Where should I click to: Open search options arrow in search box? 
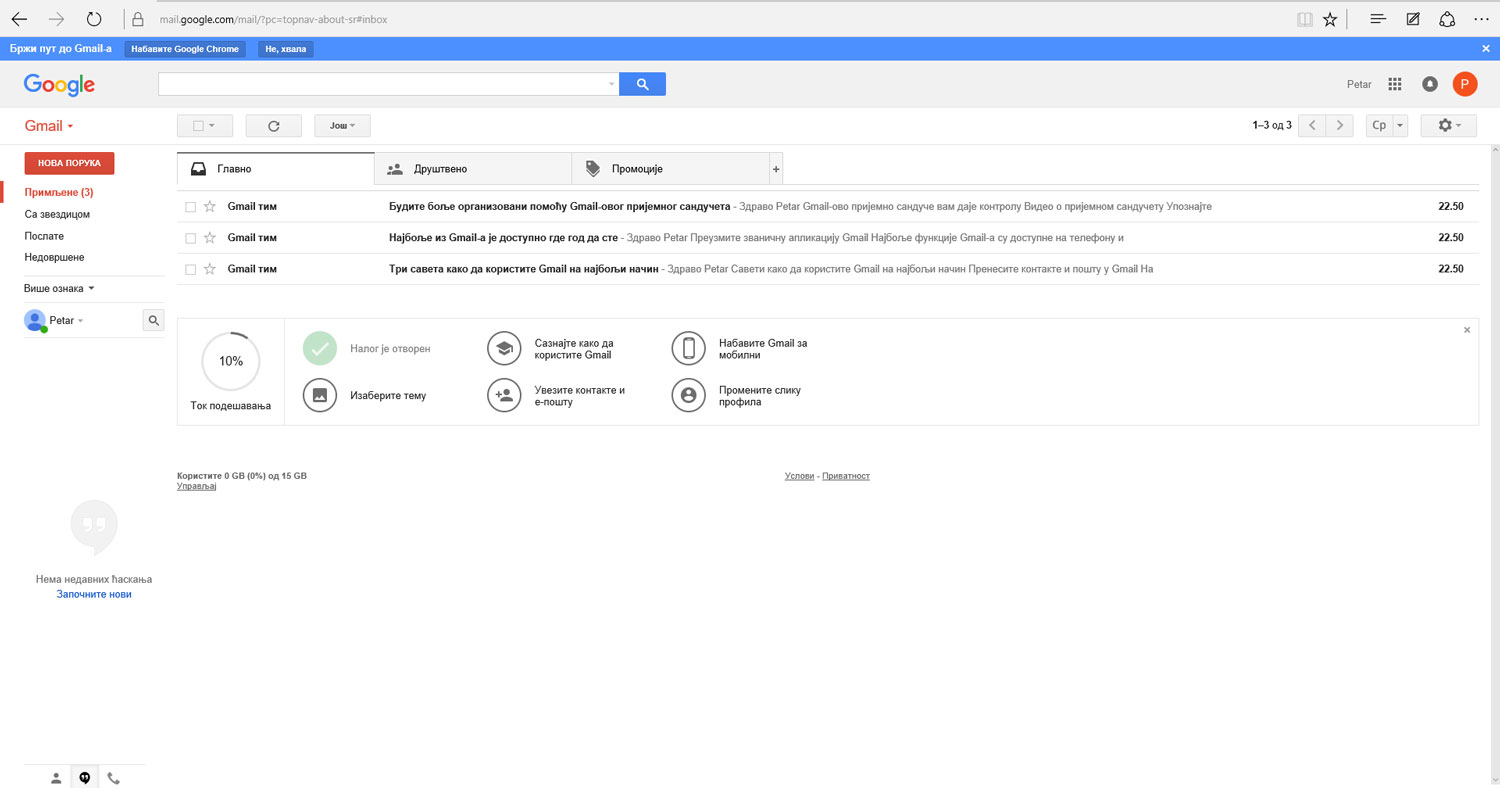coord(612,84)
